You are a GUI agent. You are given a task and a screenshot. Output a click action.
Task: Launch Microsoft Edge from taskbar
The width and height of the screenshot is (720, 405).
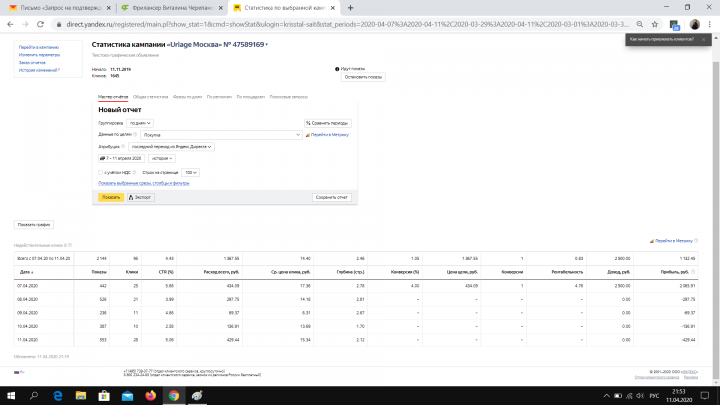click(x=58, y=395)
